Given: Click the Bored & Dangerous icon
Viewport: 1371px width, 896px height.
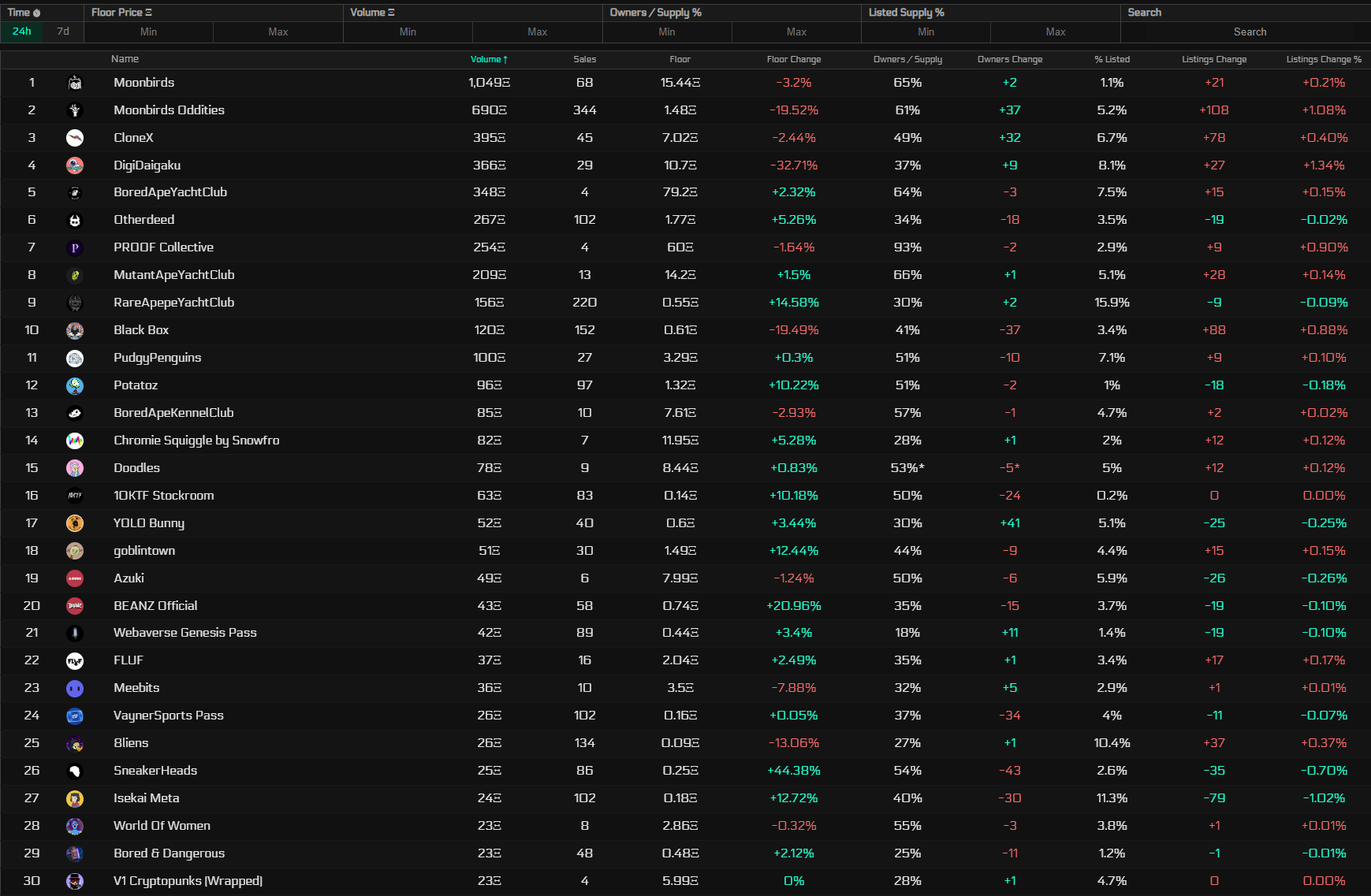Looking at the screenshot, I should pos(75,853).
